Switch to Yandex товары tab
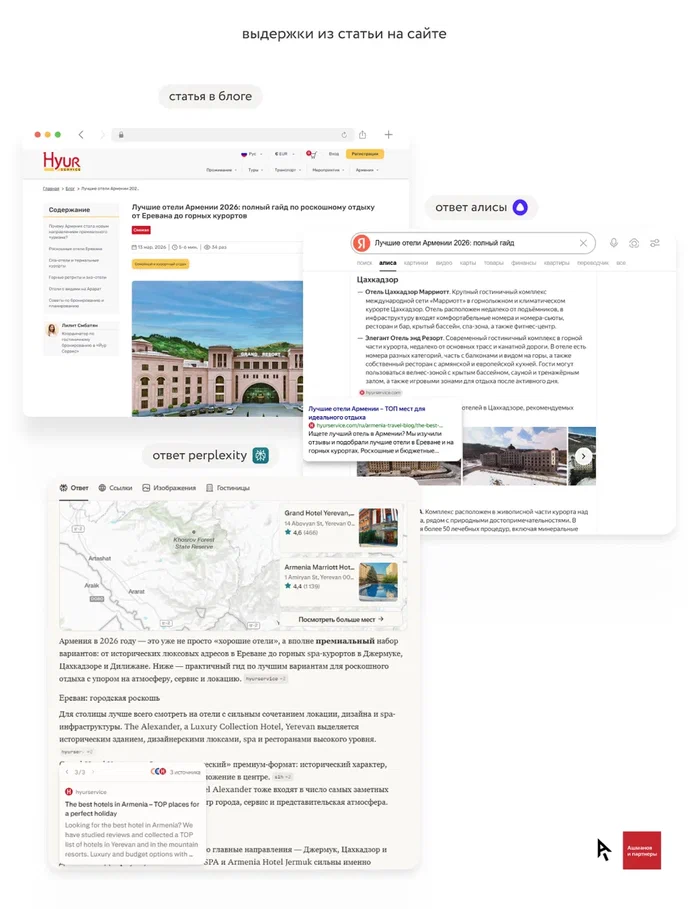Viewport: 688px width, 909px height. pyautogui.click(x=493, y=263)
